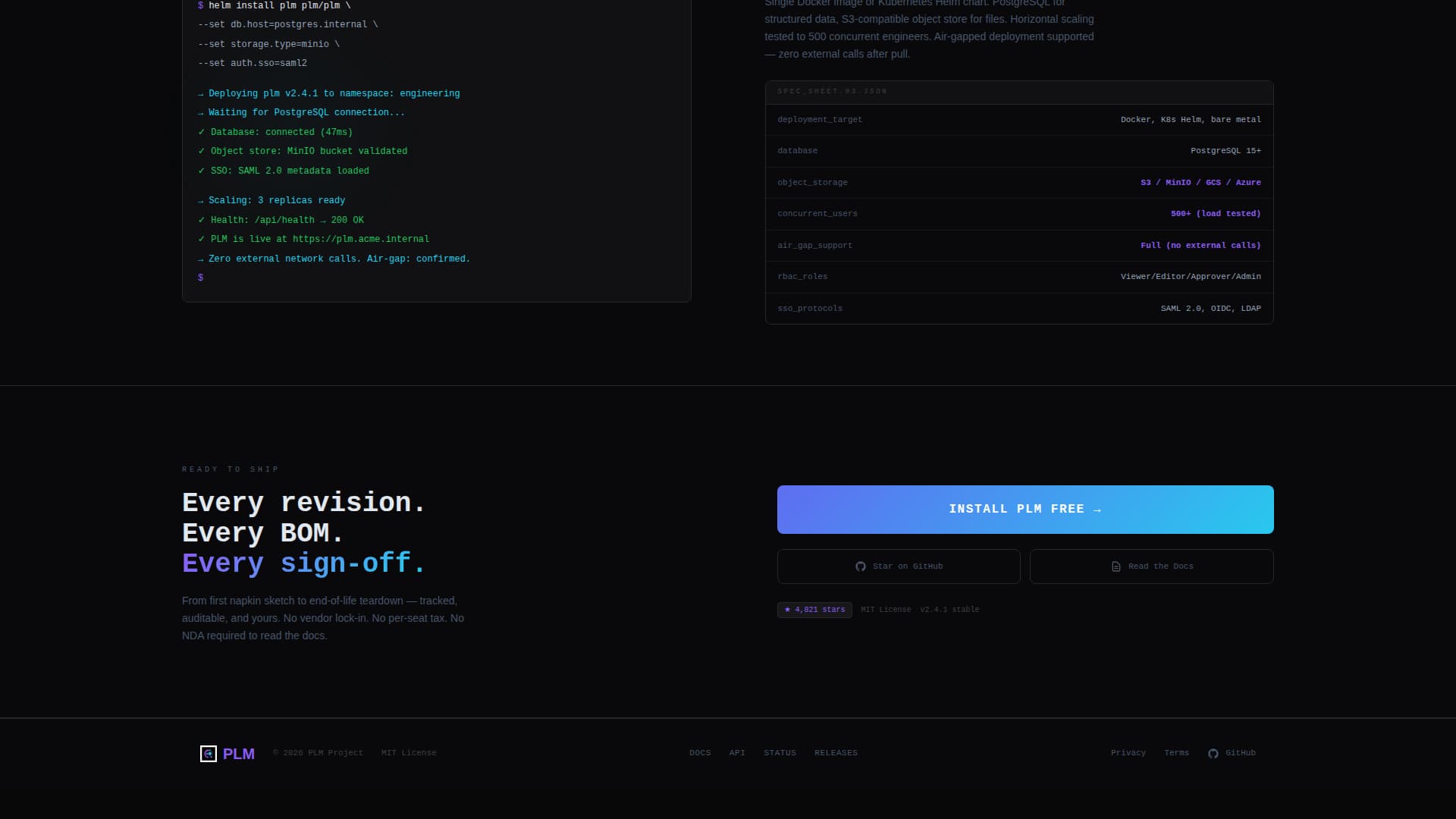
Task: Select the sso_protocols key
Action: coord(810,309)
